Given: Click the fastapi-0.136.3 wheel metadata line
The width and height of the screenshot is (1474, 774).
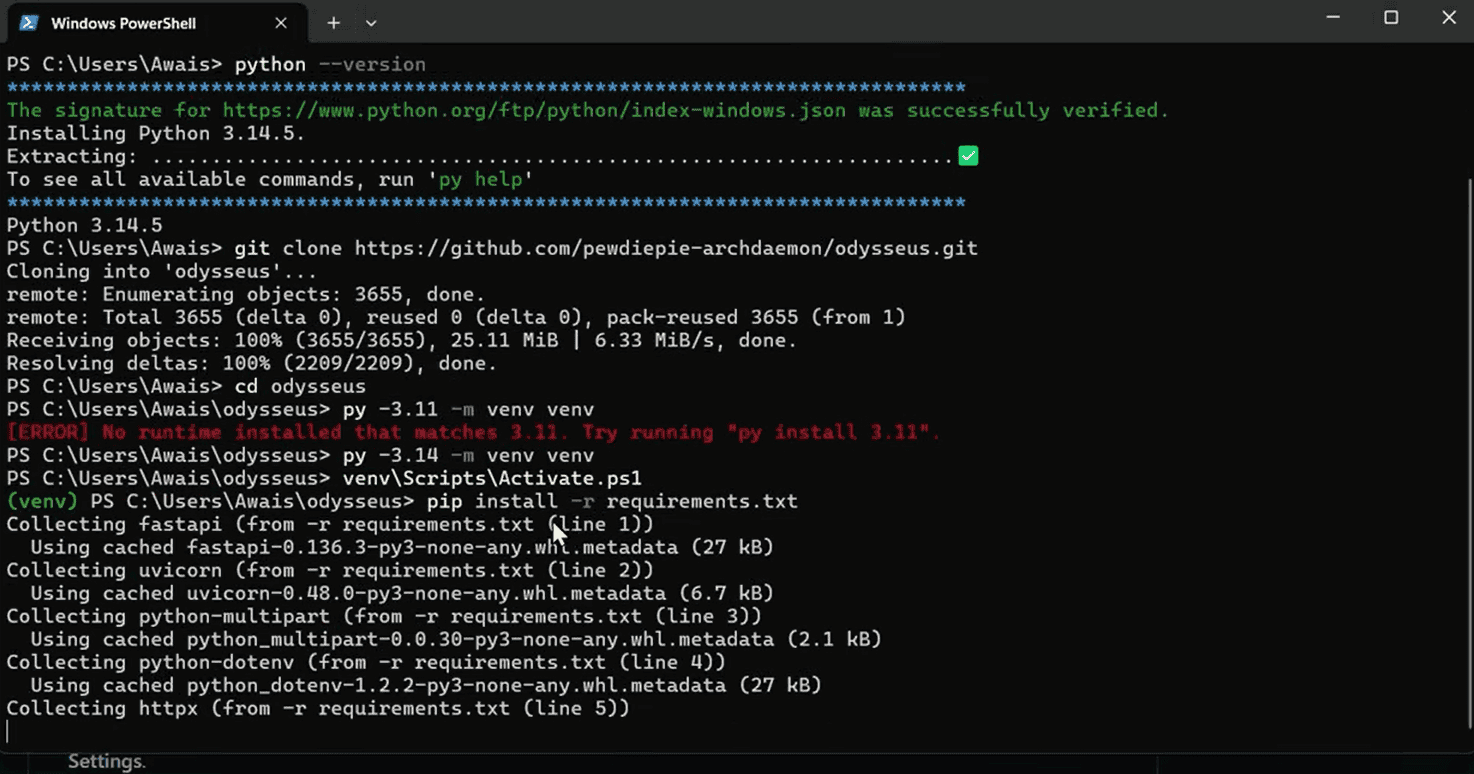Looking at the screenshot, I should click(x=402, y=547).
